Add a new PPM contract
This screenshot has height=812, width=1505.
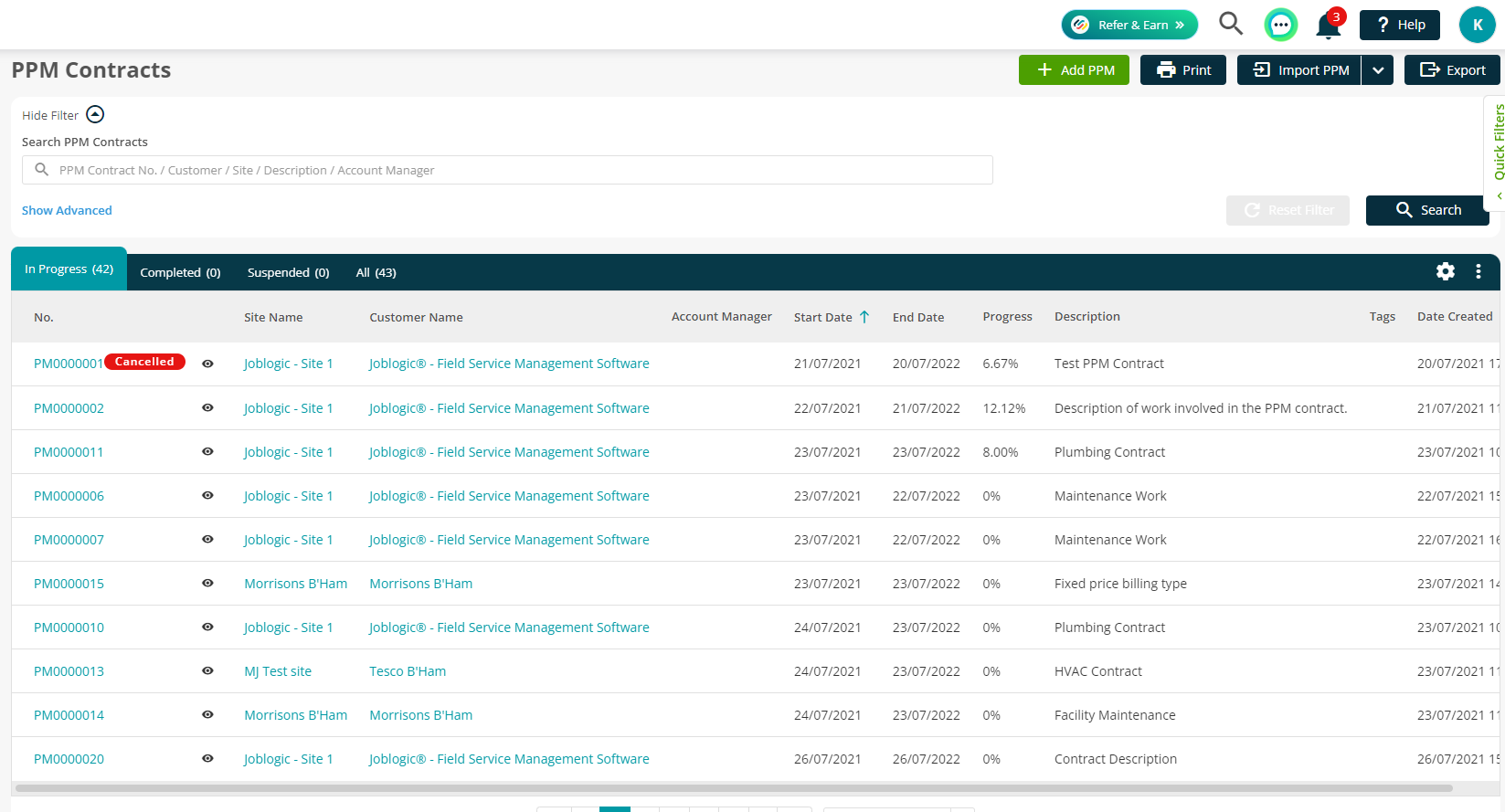coord(1074,70)
